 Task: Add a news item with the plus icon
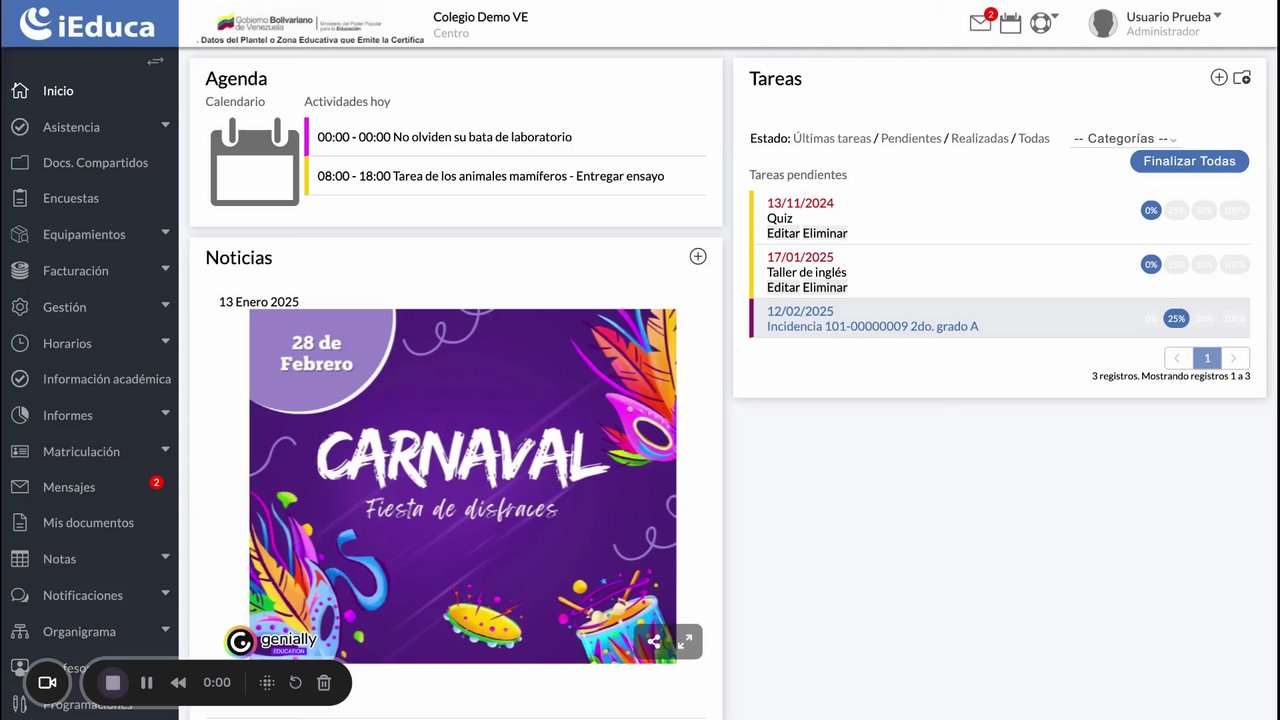(698, 256)
